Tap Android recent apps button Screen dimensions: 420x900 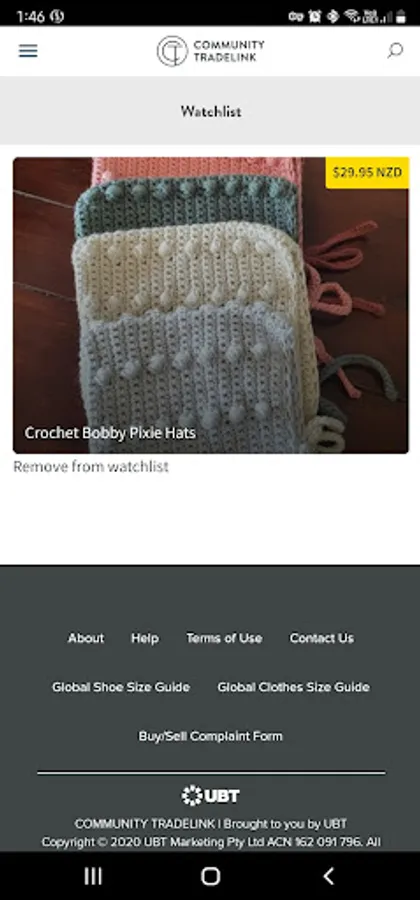93,876
